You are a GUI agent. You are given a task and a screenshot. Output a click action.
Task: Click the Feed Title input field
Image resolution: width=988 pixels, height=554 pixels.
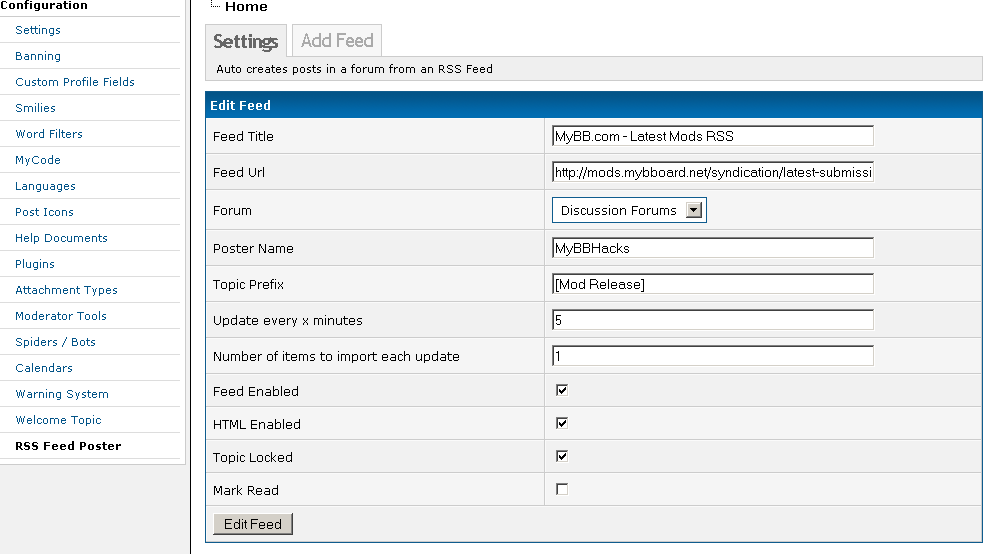coord(712,136)
